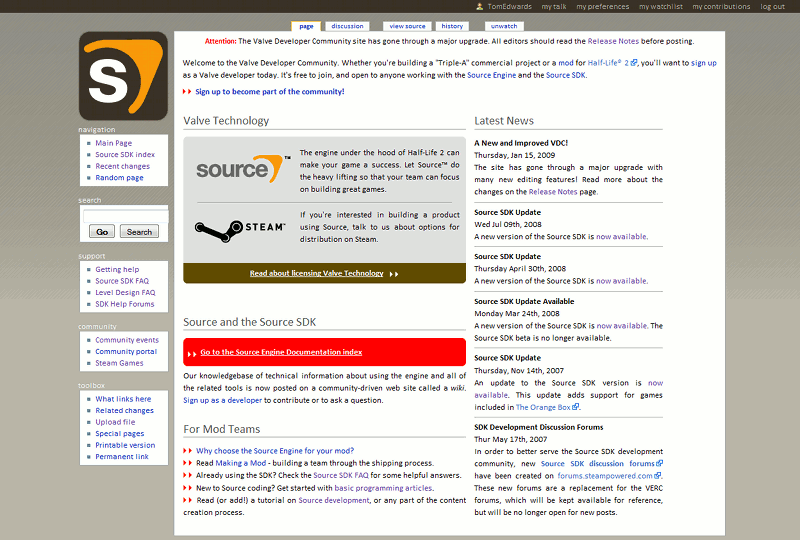
Task: Open Source SDK index link
Action: pyautogui.click(x=125, y=154)
